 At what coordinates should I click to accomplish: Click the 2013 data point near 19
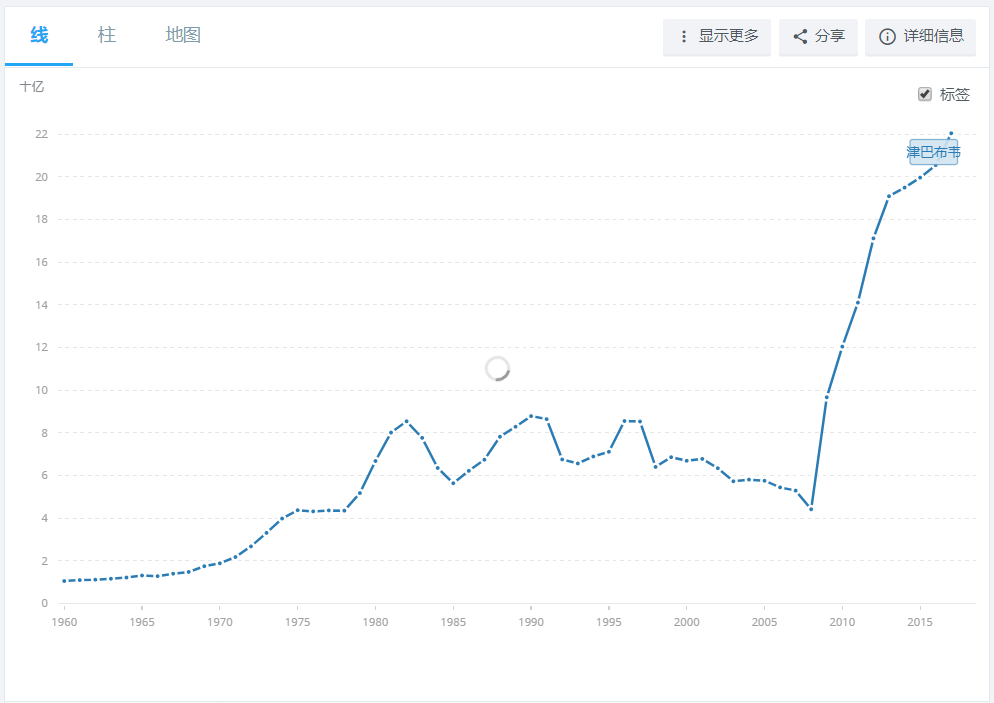point(889,196)
